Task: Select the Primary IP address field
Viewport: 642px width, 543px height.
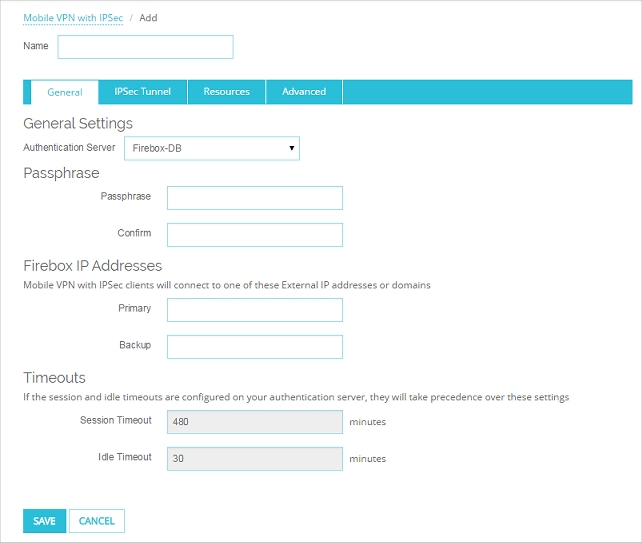Action: tap(255, 310)
